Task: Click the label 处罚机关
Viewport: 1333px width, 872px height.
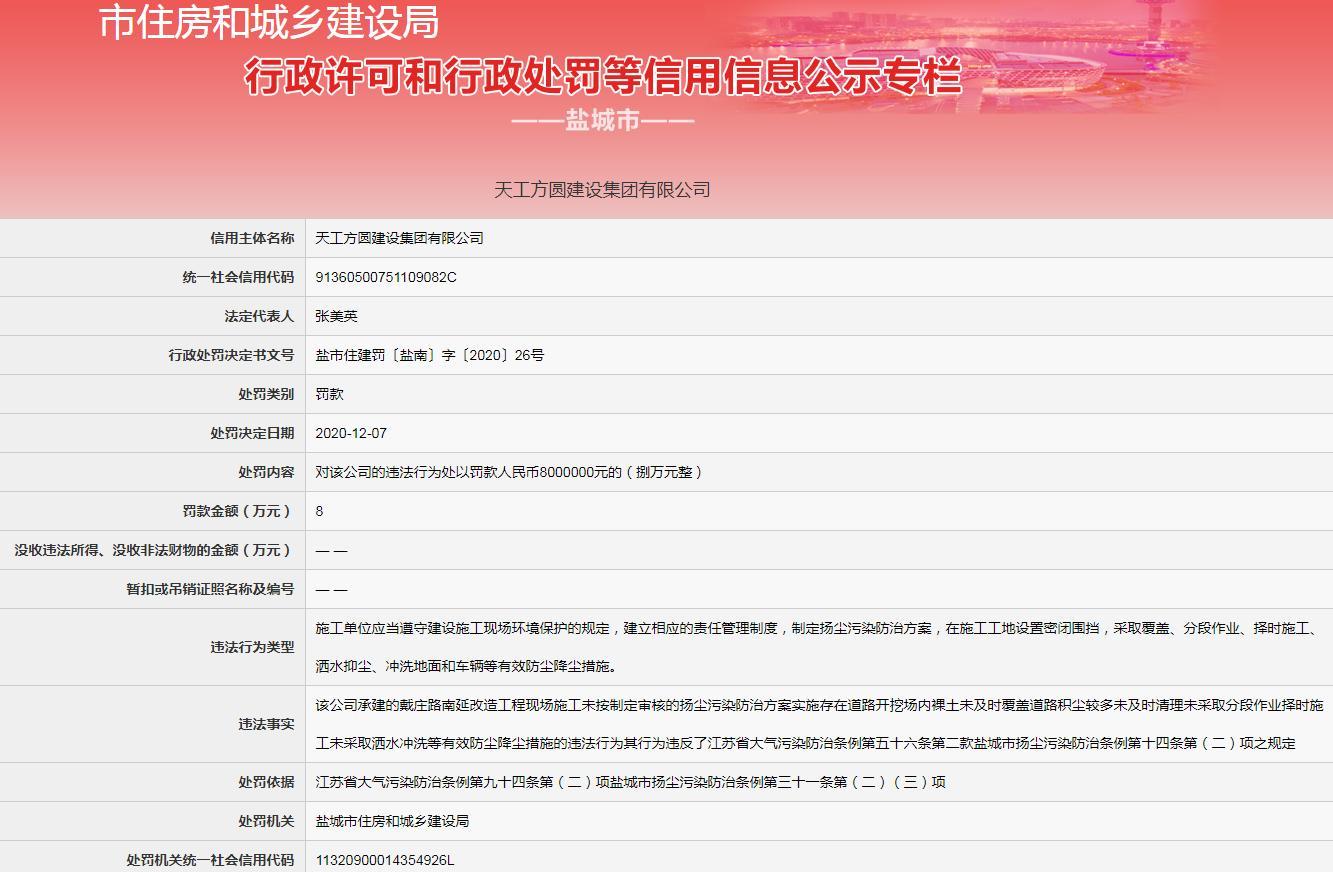Action: (x=266, y=821)
